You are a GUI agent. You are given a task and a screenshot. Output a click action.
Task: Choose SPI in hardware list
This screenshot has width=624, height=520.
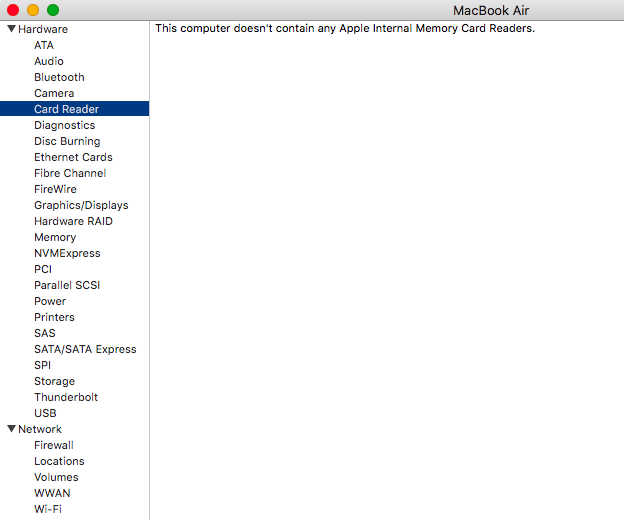point(43,365)
